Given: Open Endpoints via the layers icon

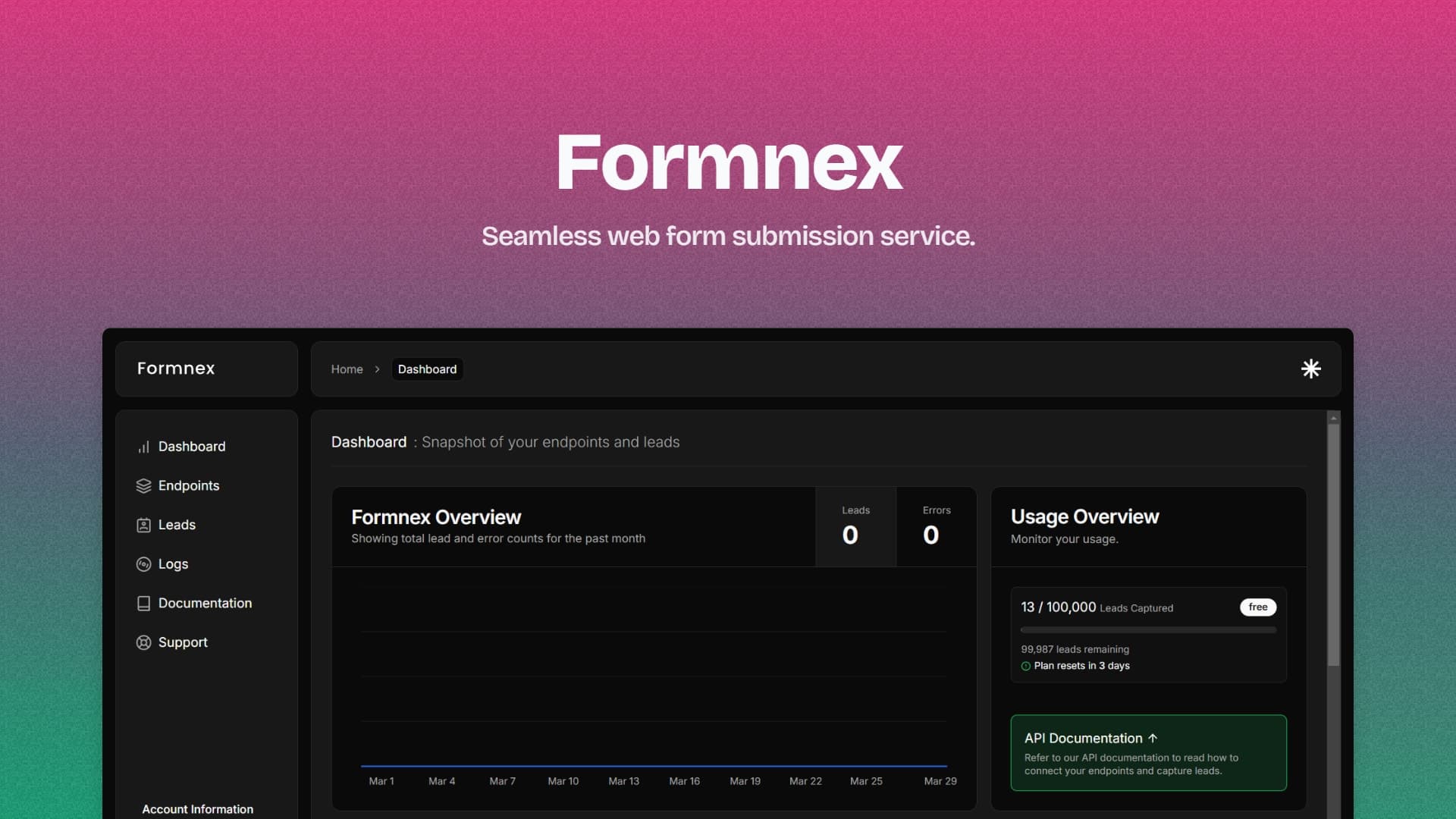Looking at the screenshot, I should [144, 485].
